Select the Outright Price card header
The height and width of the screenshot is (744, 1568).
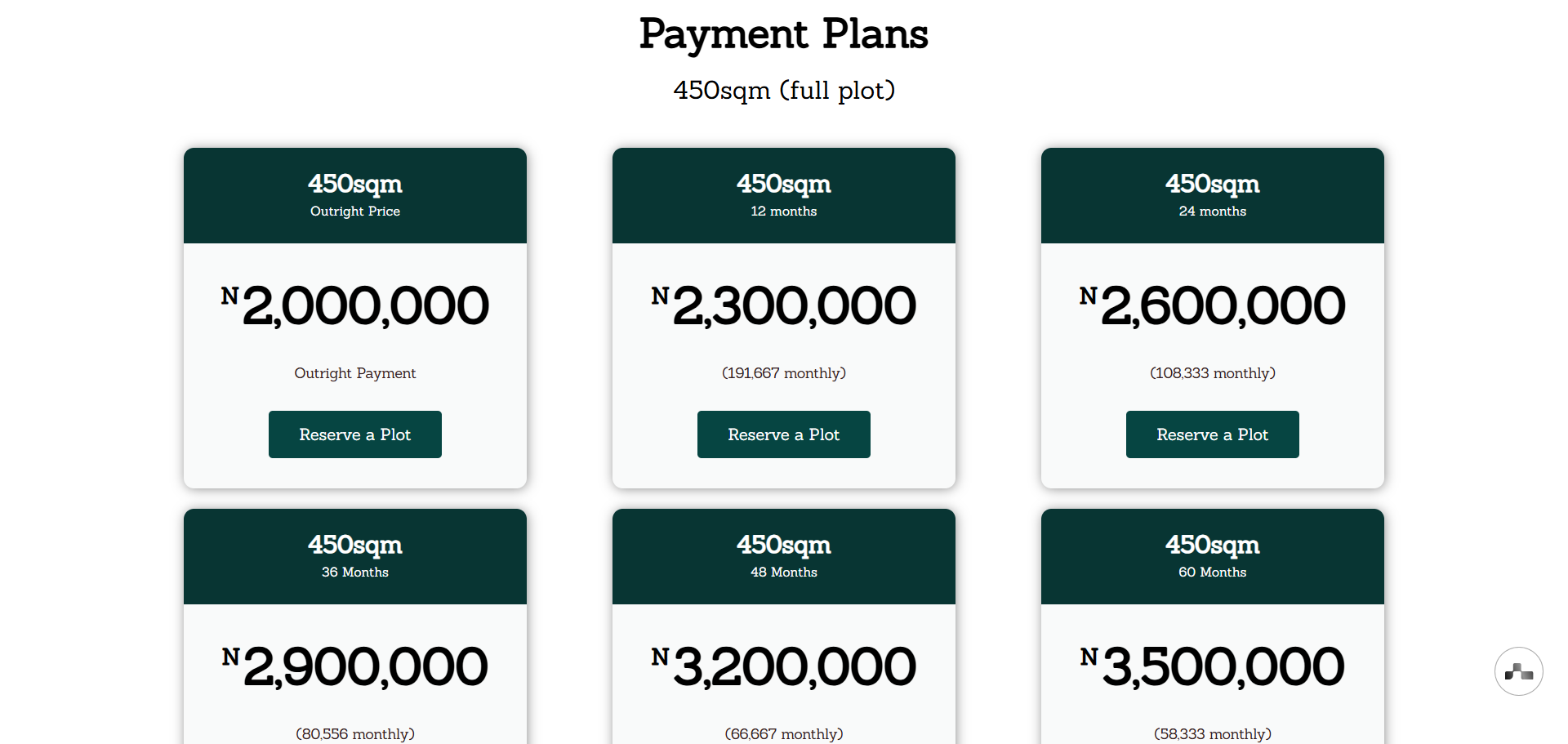point(354,195)
